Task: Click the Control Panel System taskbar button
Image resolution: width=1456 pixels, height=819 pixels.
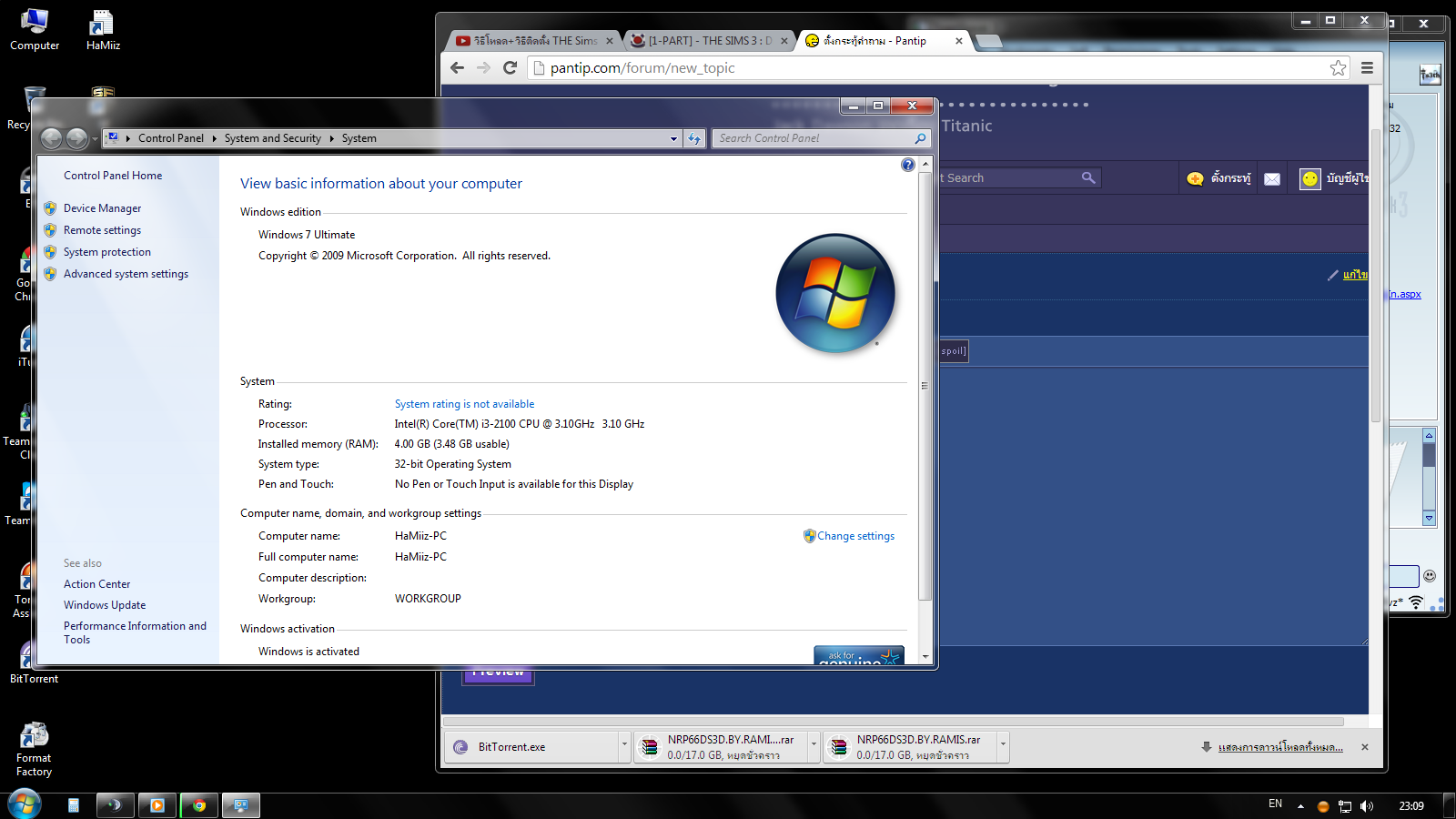Action: [241, 805]
